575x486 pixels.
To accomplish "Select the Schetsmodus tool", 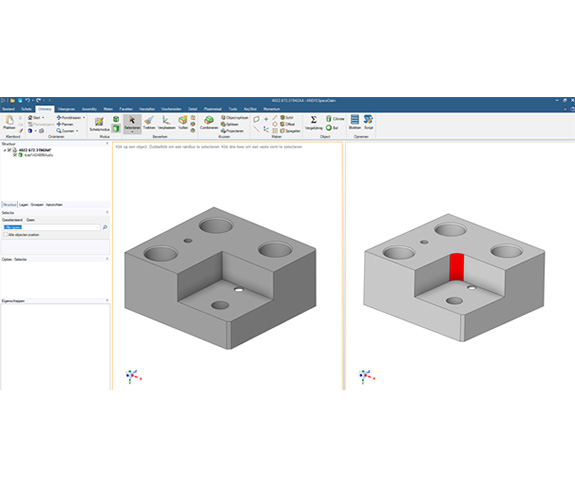I will click(99, 124).
